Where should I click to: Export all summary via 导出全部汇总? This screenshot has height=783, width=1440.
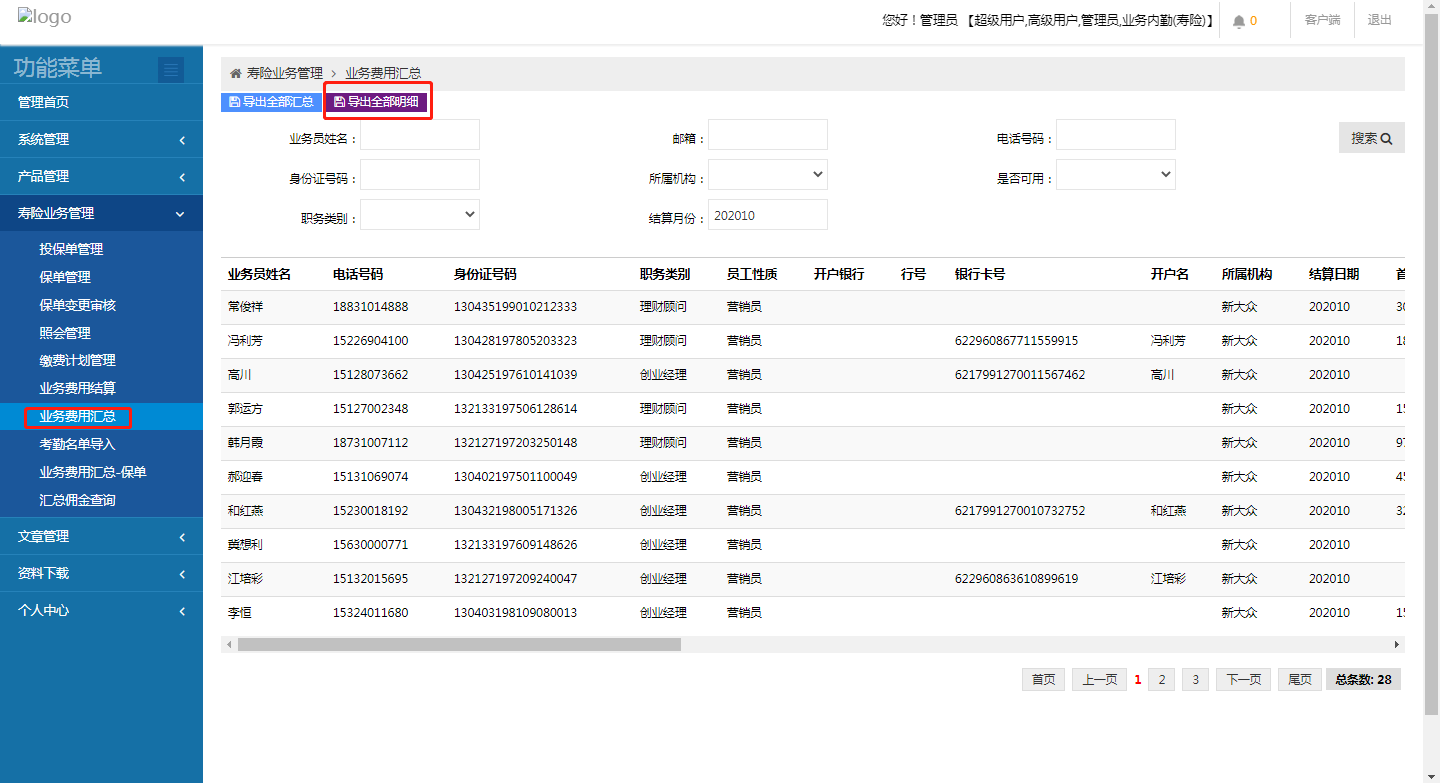[271, 102]
